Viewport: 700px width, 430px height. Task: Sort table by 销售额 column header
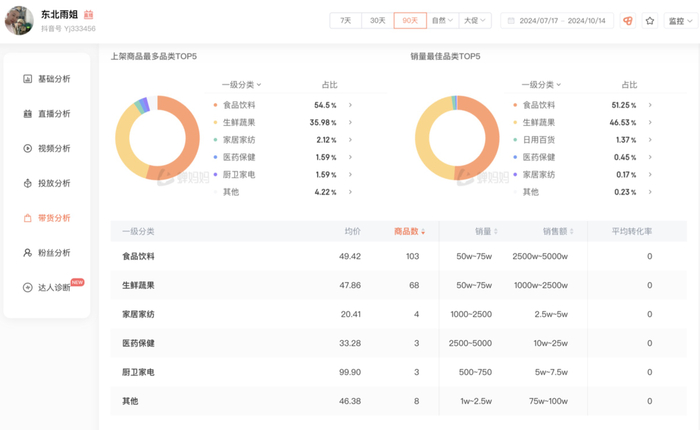[558, 232]
